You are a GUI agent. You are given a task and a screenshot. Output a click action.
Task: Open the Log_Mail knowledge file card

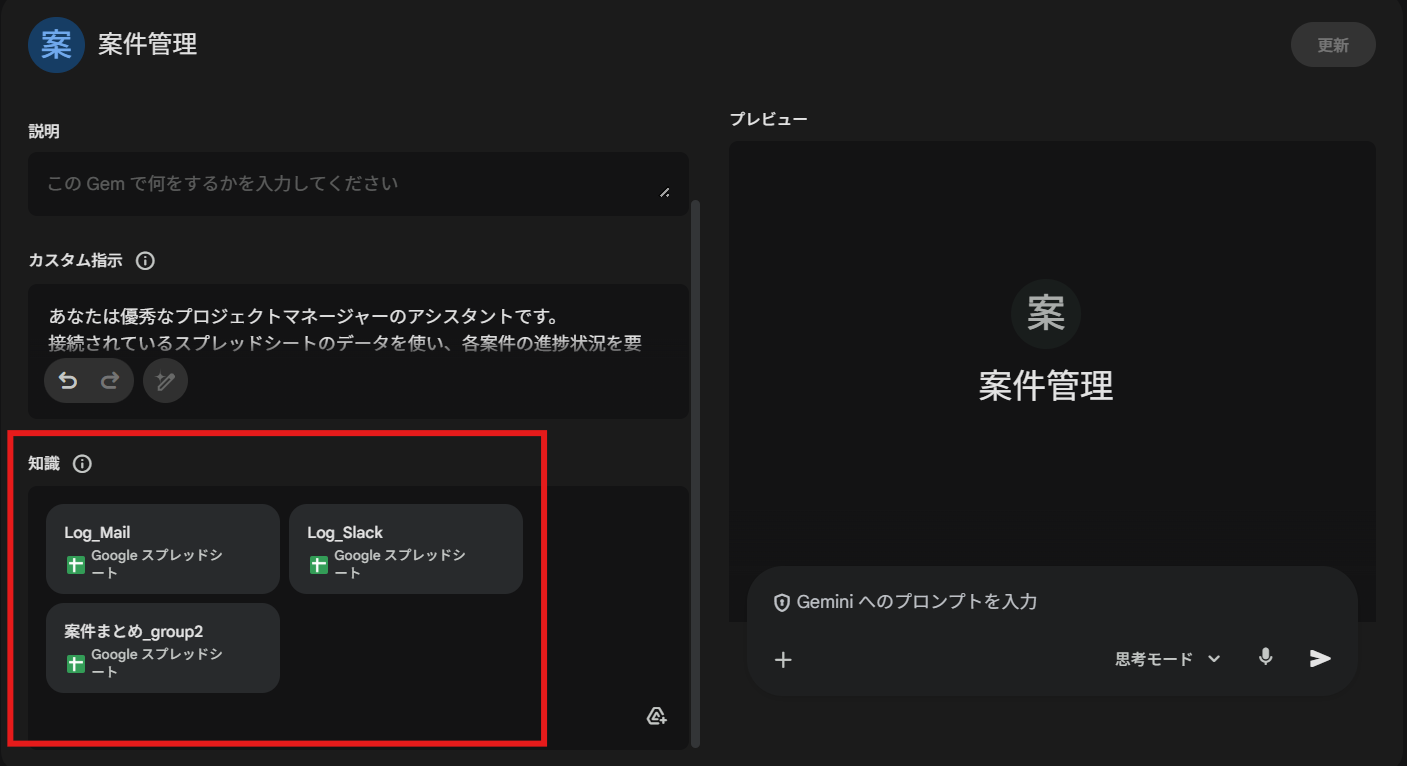[163, 549]
